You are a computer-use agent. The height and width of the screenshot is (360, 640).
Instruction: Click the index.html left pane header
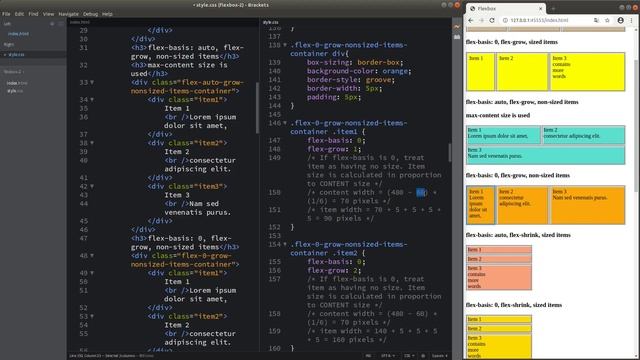click(x=80, y=22)
